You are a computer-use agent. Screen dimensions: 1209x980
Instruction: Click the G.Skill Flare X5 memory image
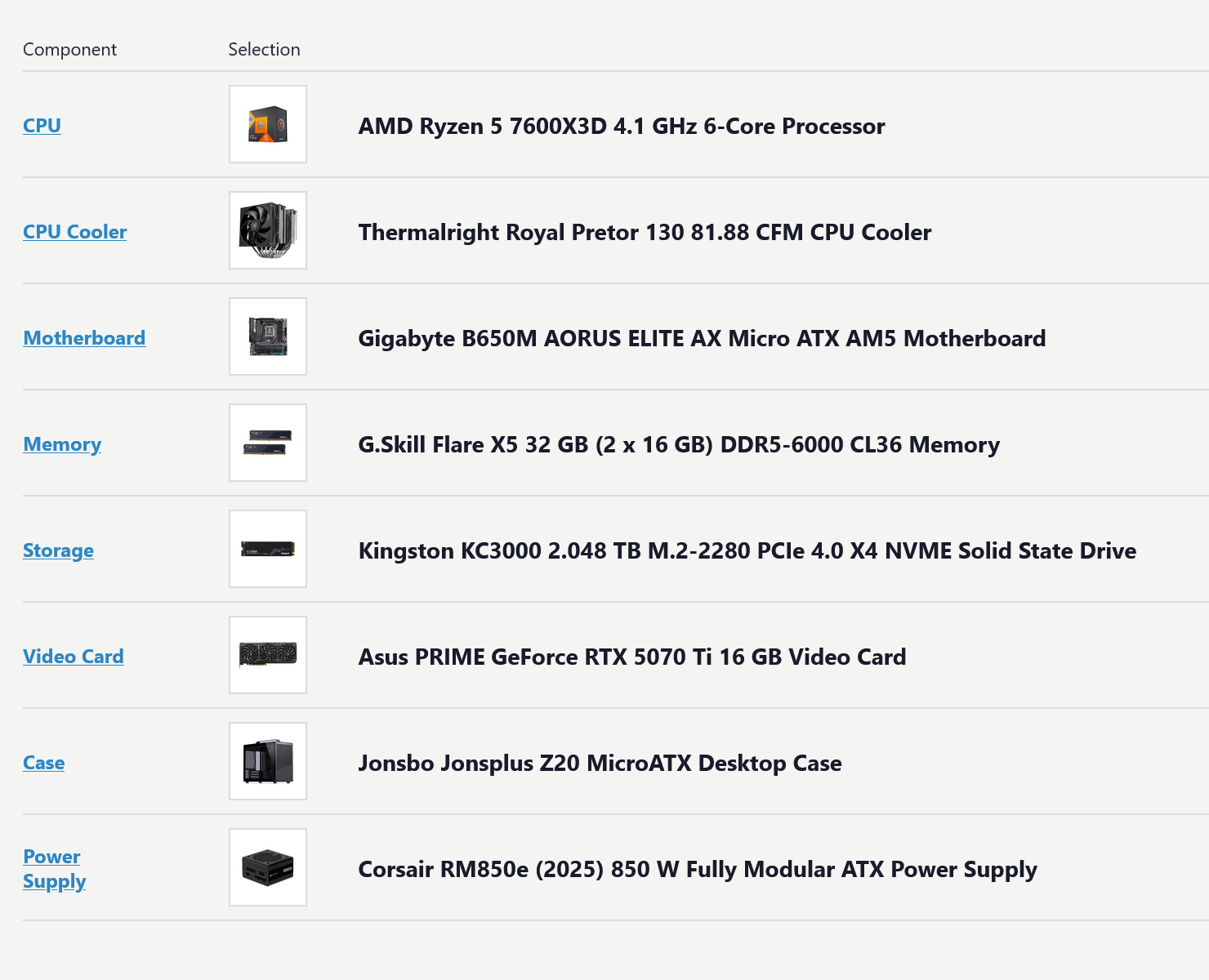coord(268,443)
